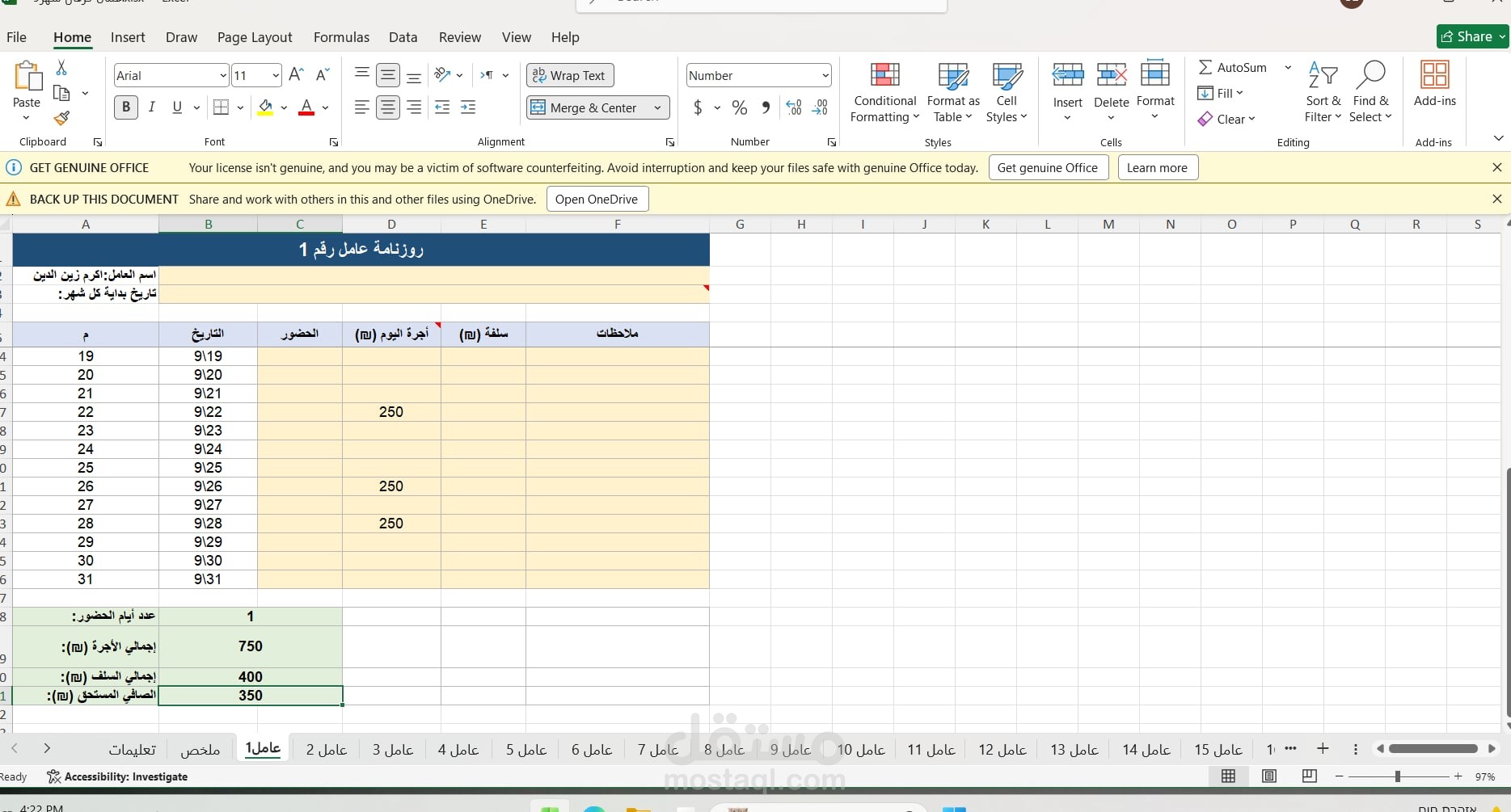Click the Align Right icon

tap(414, 107)
